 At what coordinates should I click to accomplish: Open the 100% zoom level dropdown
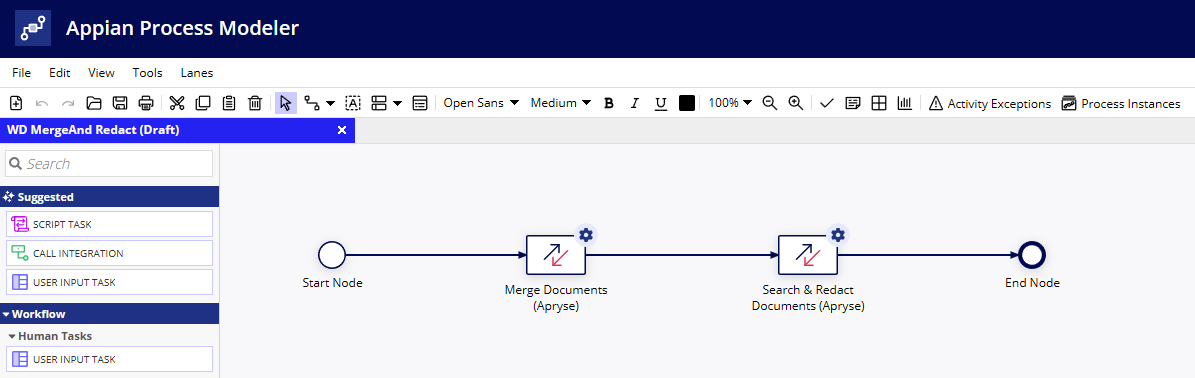coord(730,103)
